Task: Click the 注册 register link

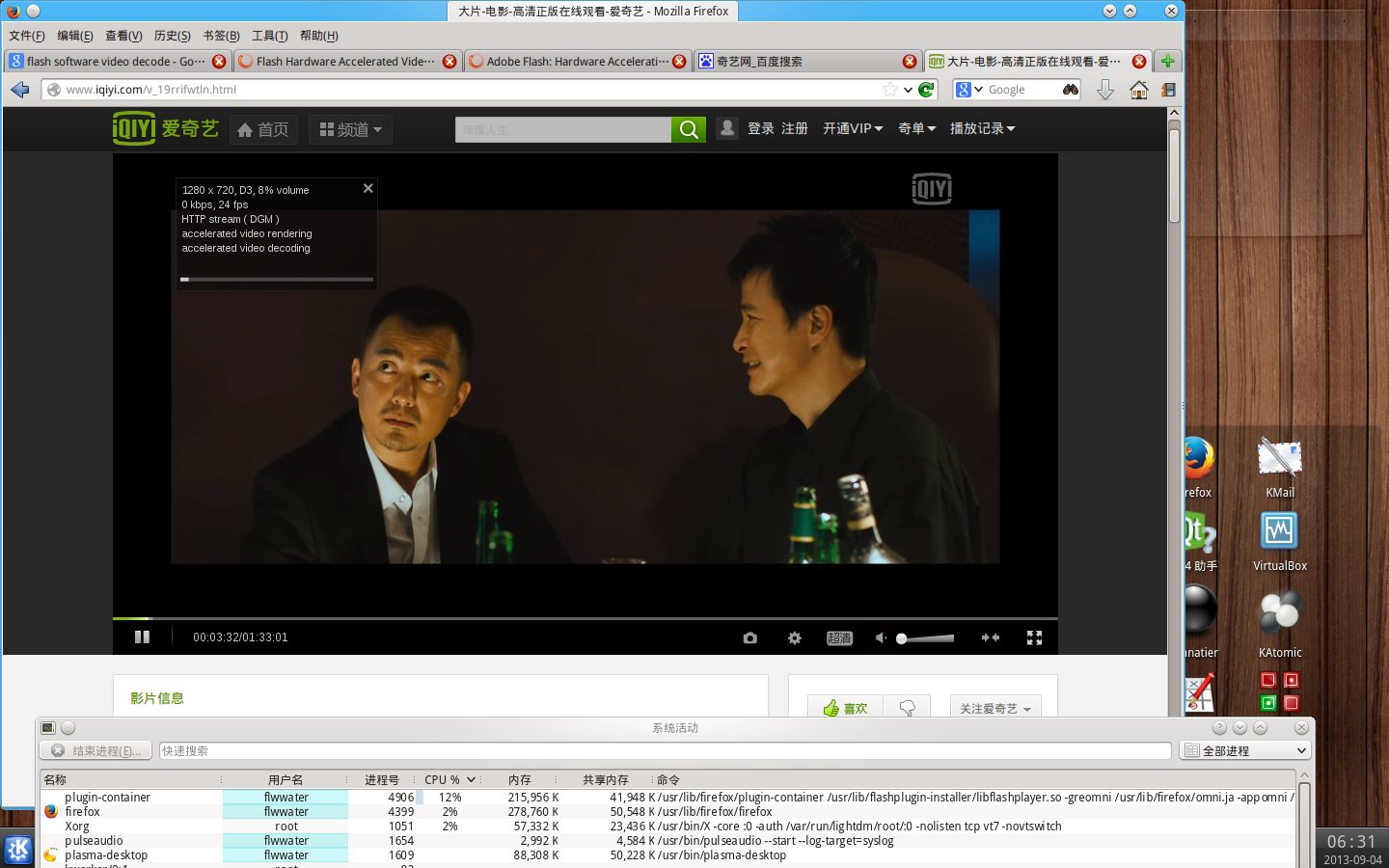Action: 795,128
